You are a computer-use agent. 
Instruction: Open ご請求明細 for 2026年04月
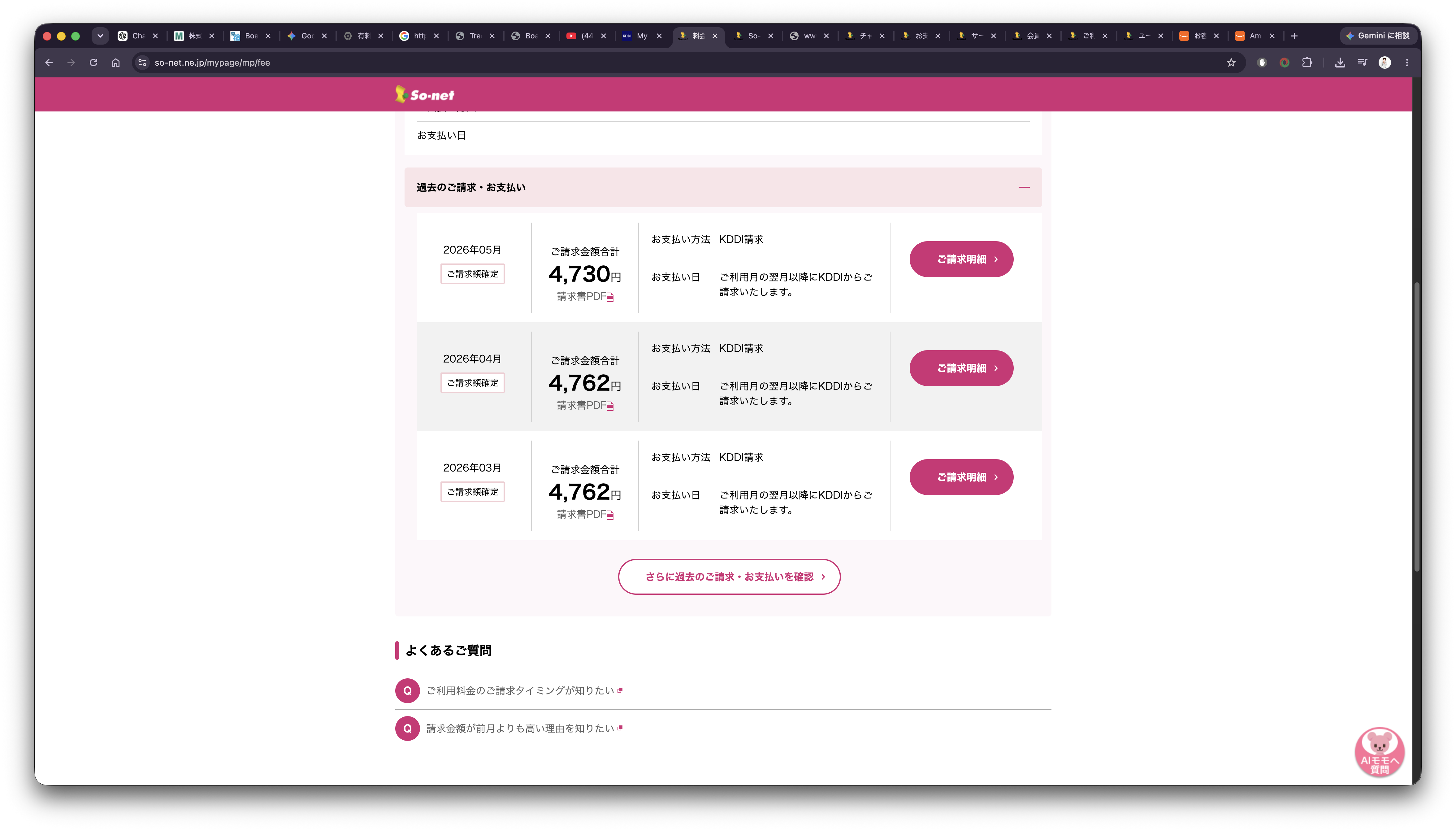click(961, 368)
